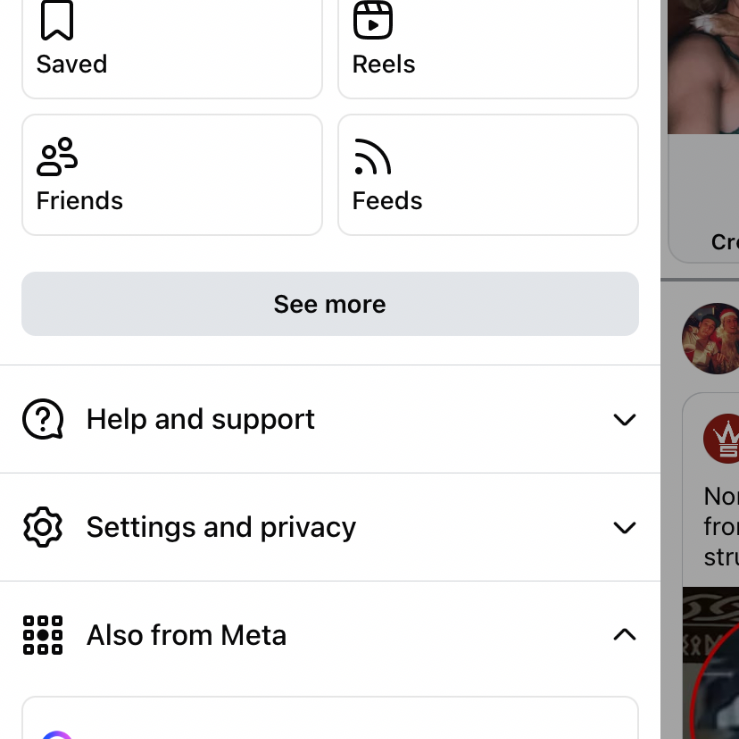Click the Settings gear icon
Screen dimensions: 739x739
[x=43, y=527]
